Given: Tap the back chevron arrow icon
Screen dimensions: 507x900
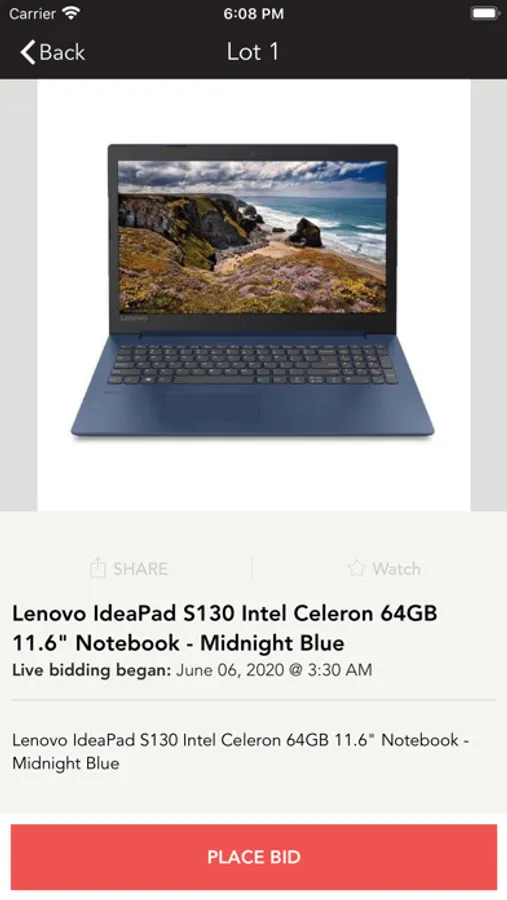Looking at the screenshot, I should click(28, 52).
